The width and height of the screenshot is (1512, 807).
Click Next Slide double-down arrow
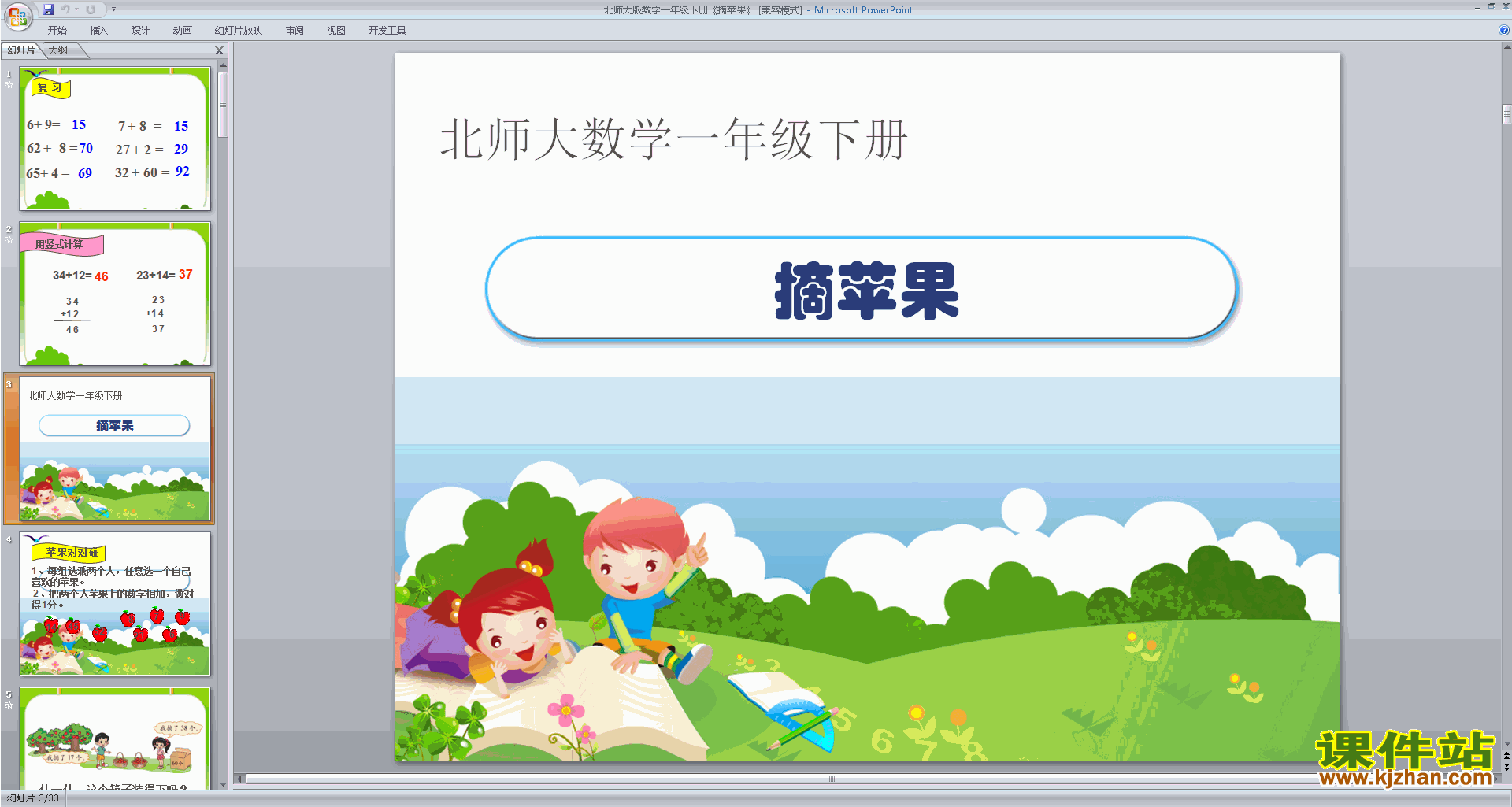click(x=1506, y=767)
